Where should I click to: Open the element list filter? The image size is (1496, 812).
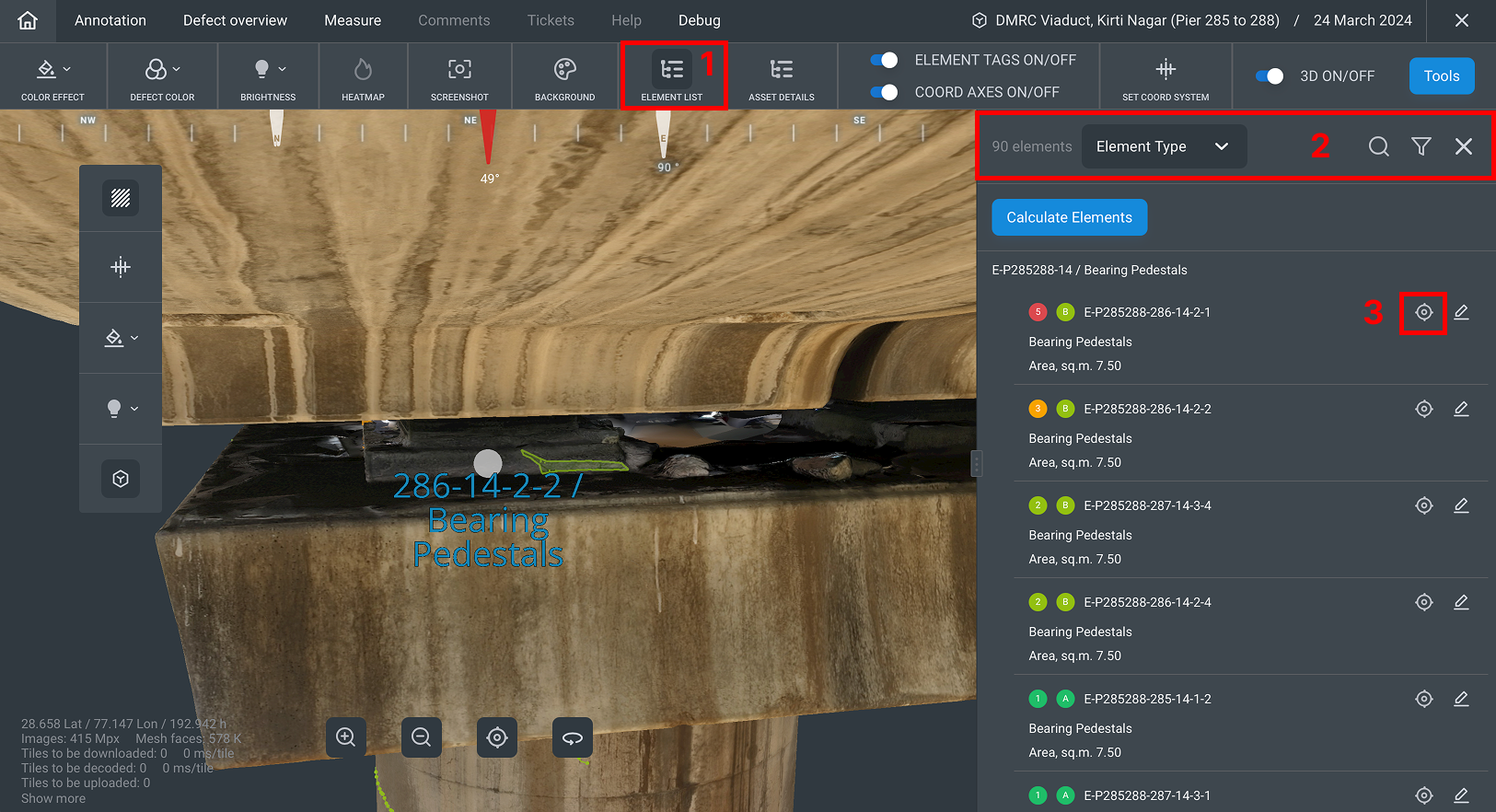click(x=1421, y=146)
